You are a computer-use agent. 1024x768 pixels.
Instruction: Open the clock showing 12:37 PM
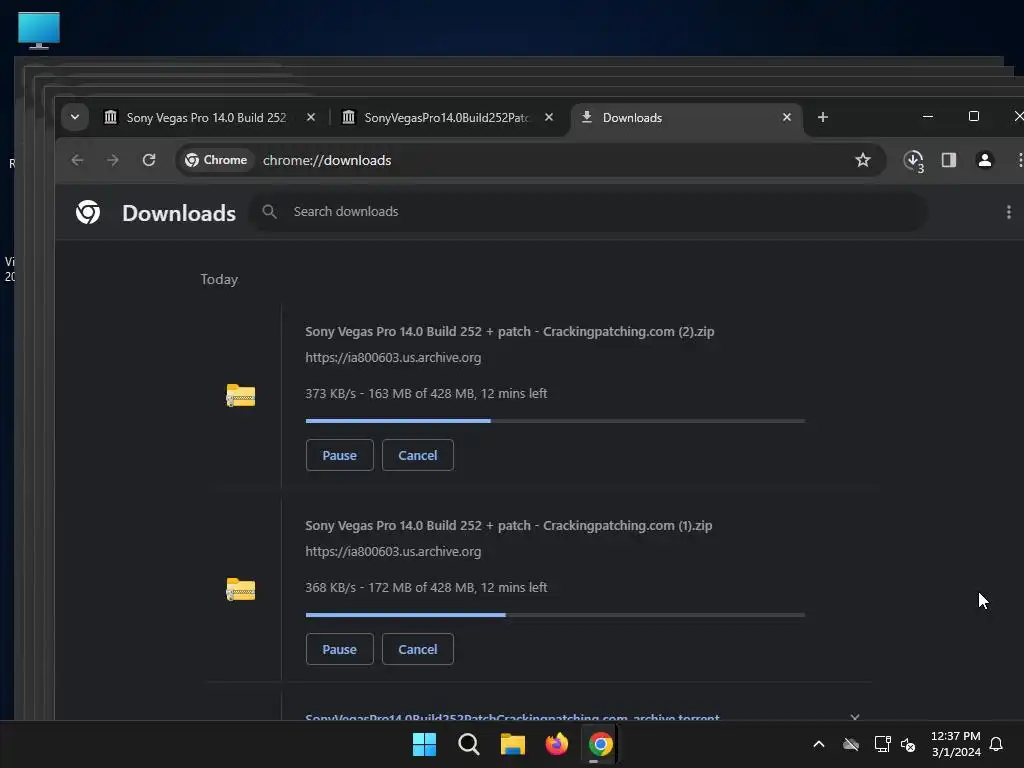click(955, 744)
